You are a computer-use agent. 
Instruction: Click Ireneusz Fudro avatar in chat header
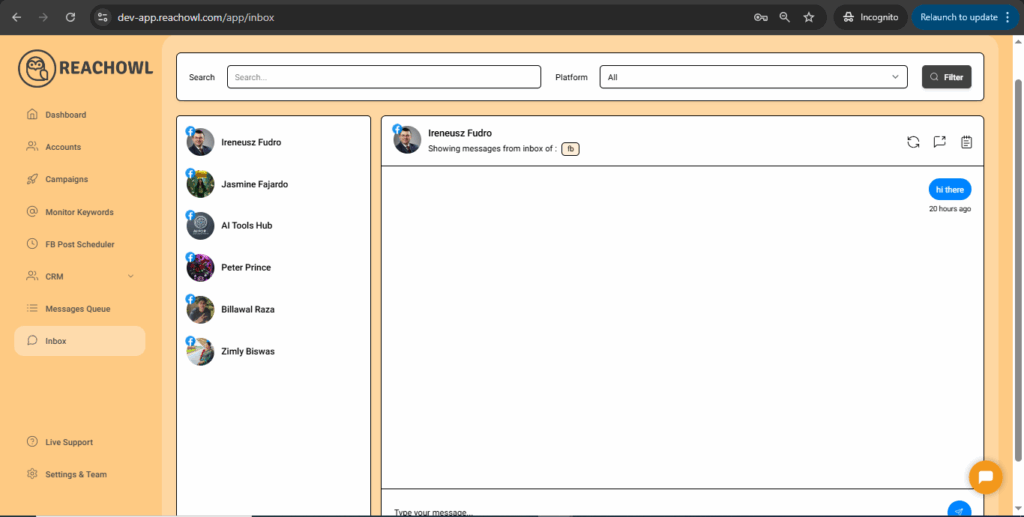[x=408, y=140]
